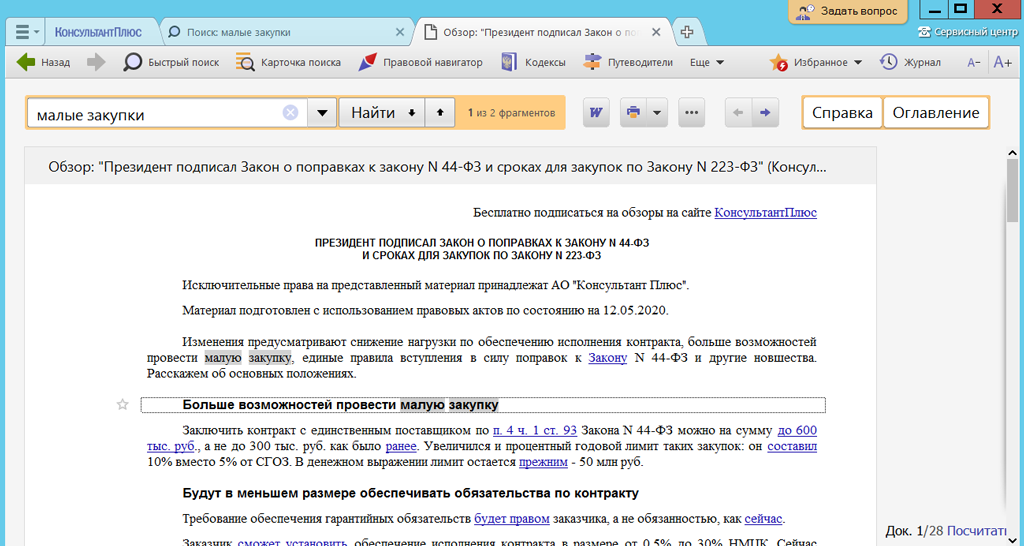Screen dimensions: 1024x546
Task: Expand search history dropdown arrow
Action: pos(322,113)
